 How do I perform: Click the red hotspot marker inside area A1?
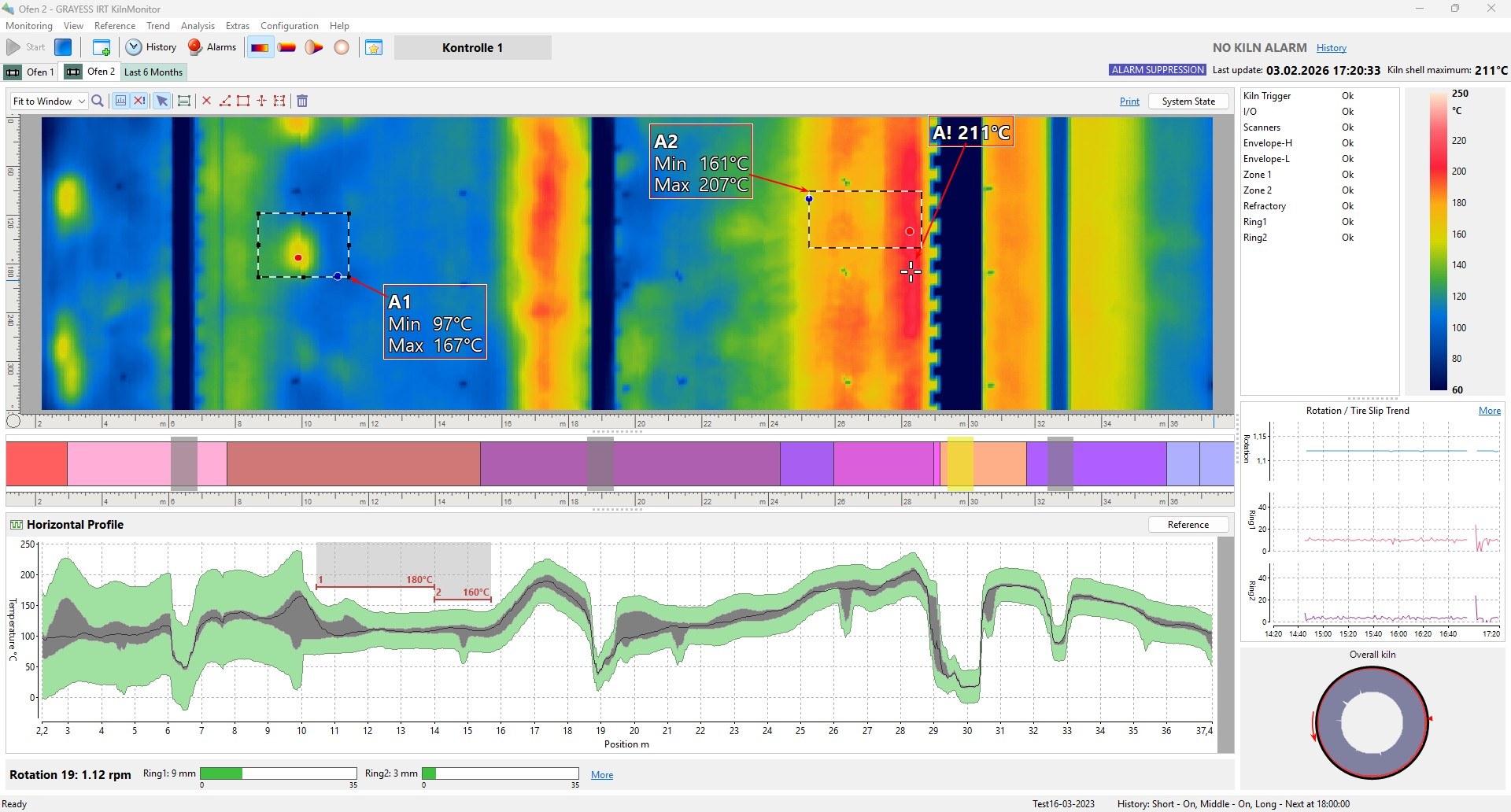point(298,257)
